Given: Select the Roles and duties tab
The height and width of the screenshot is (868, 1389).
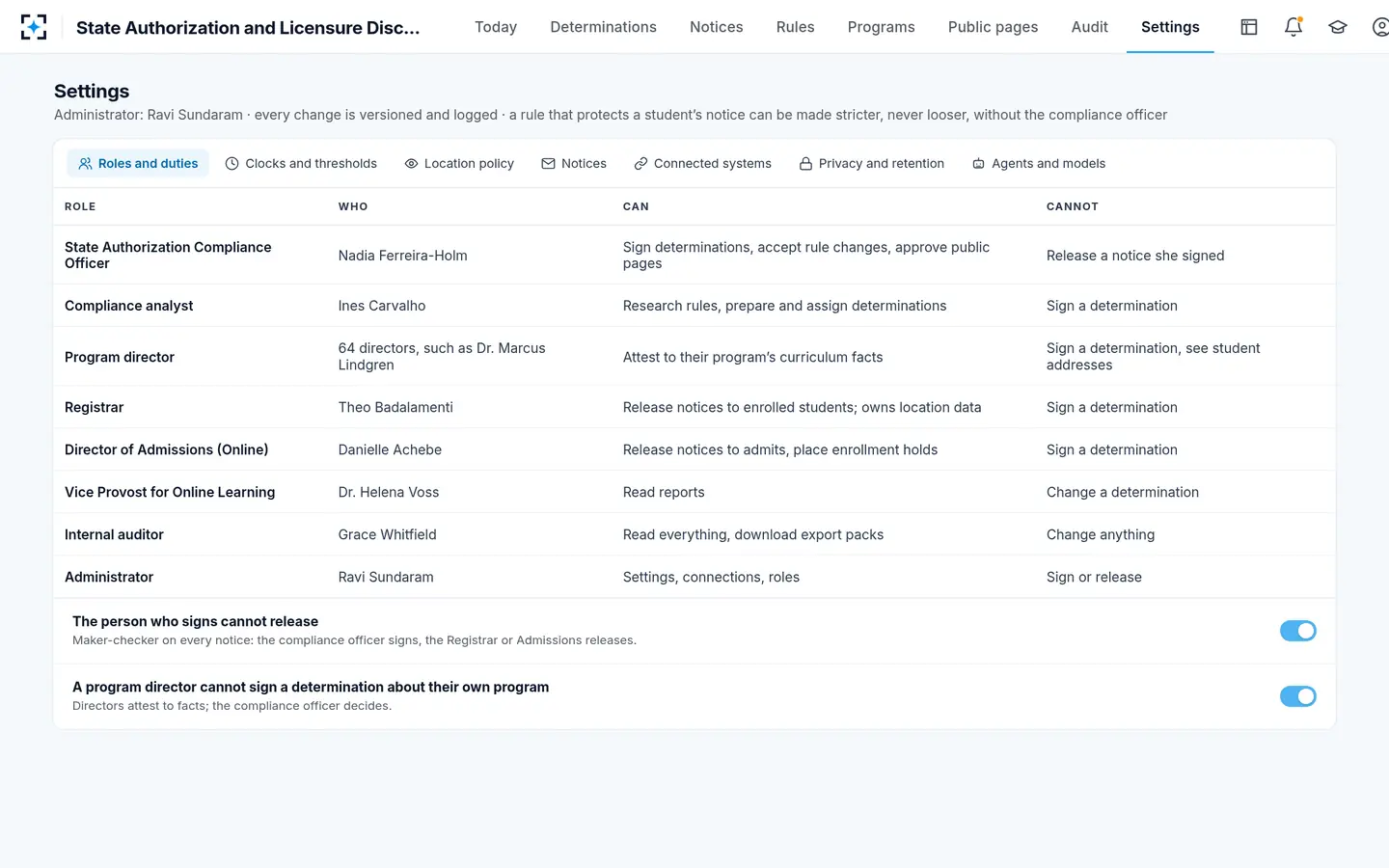Looking at the screenshot, I should 138,164.
